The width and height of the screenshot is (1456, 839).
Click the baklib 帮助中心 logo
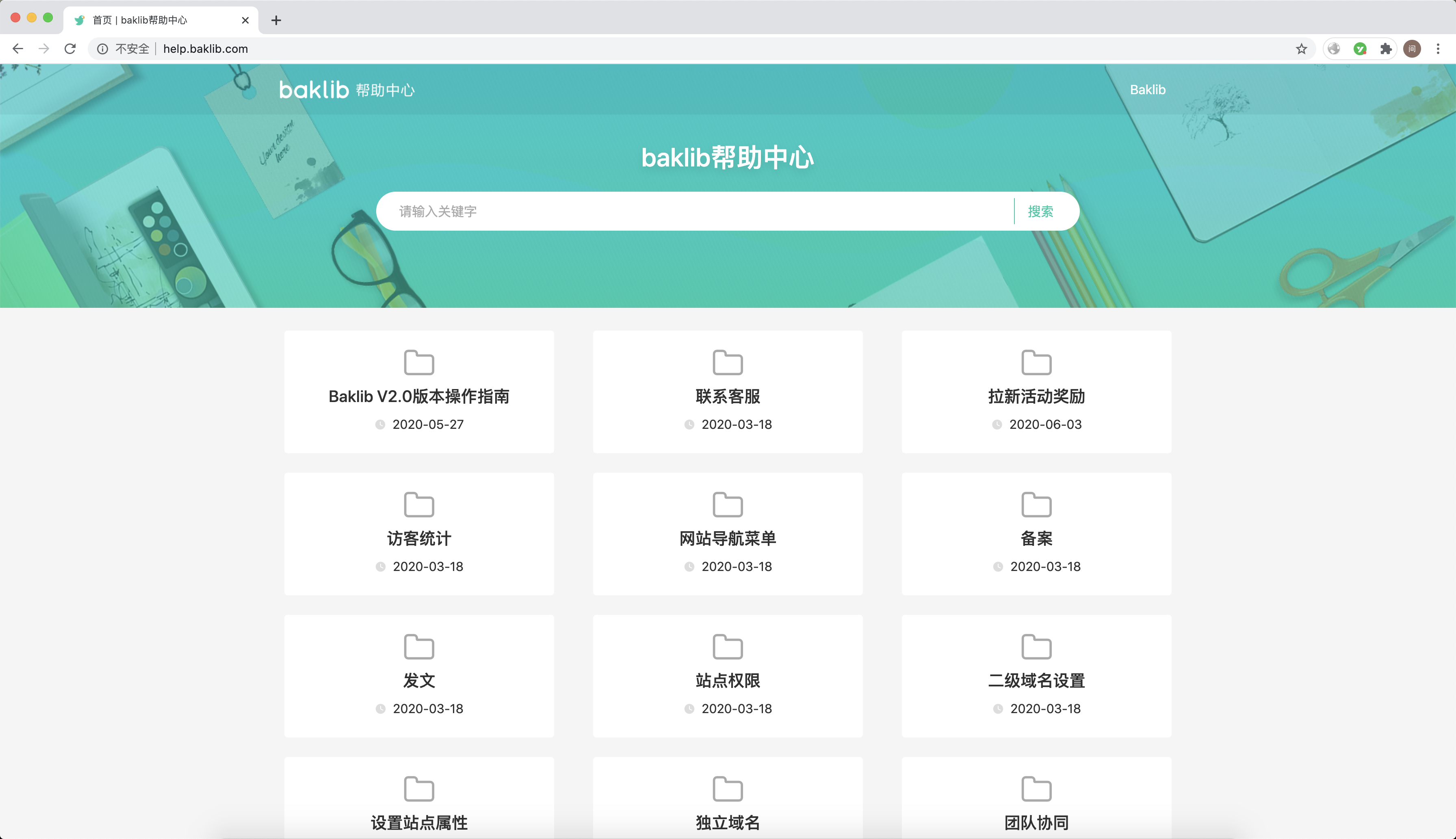347,90
